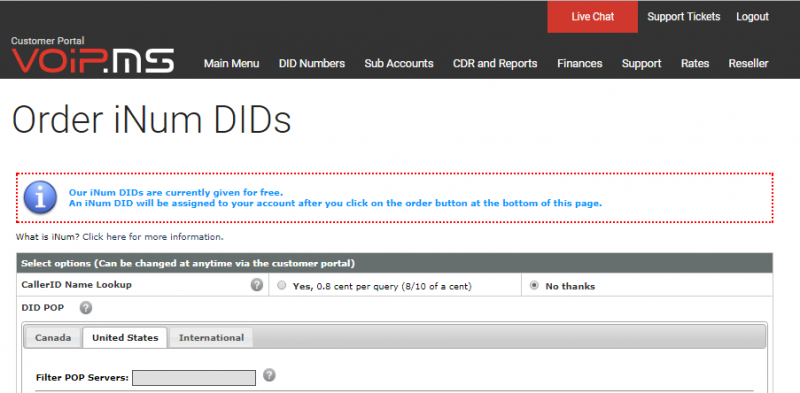The width and height of the screenshot is (800, 393).
Task: Switch to the International tab
Action: [211, 338]
